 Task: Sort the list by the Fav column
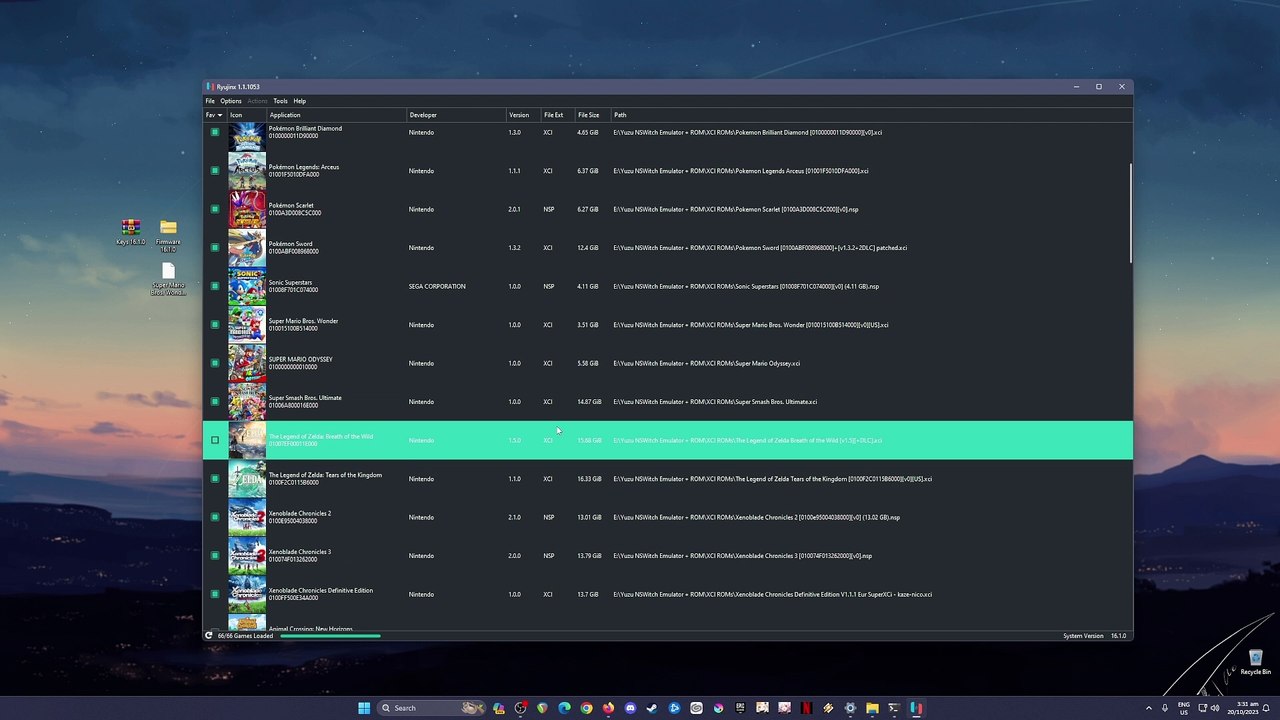215,115
